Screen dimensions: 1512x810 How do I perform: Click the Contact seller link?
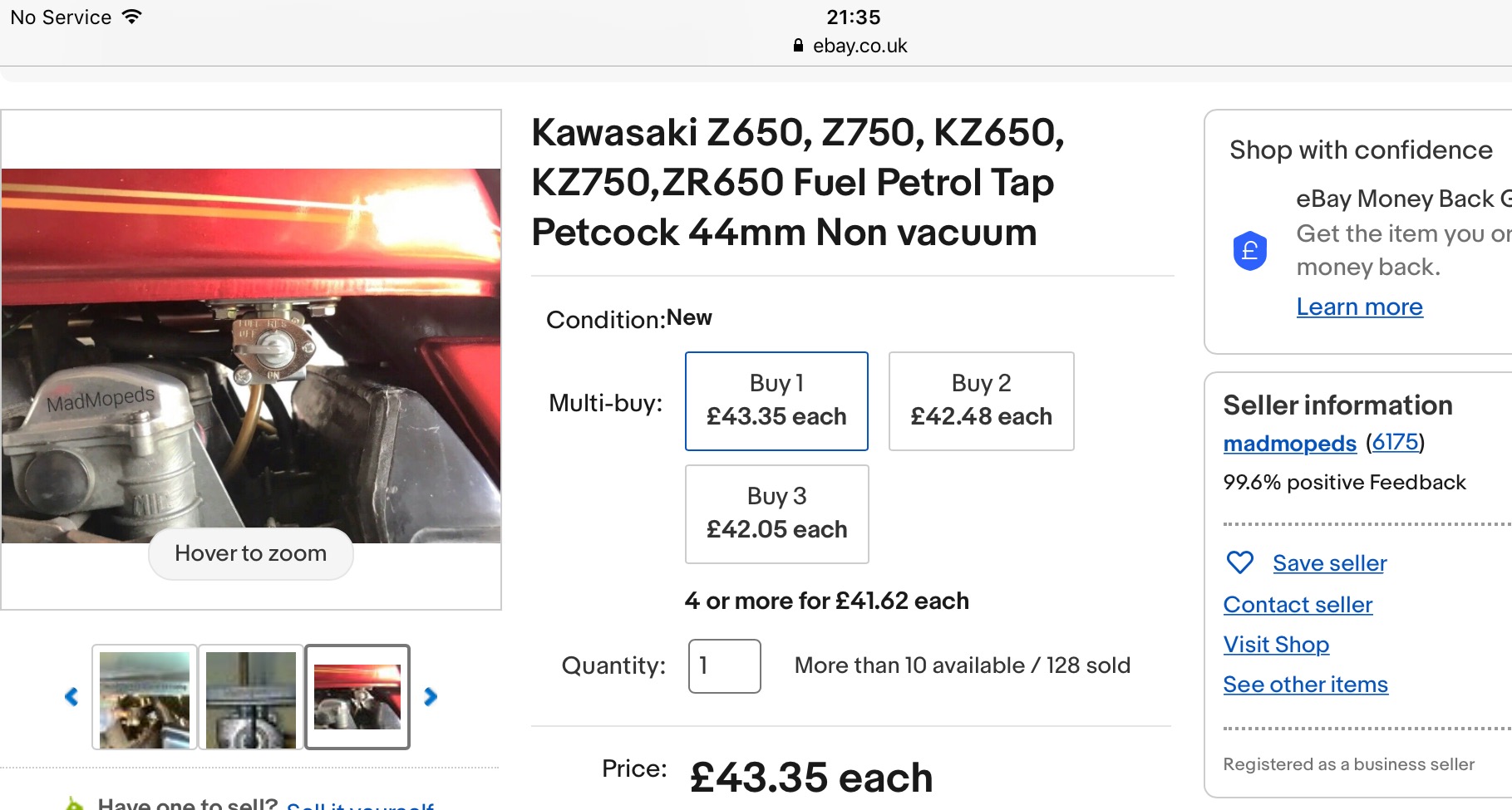[1298, 605]
